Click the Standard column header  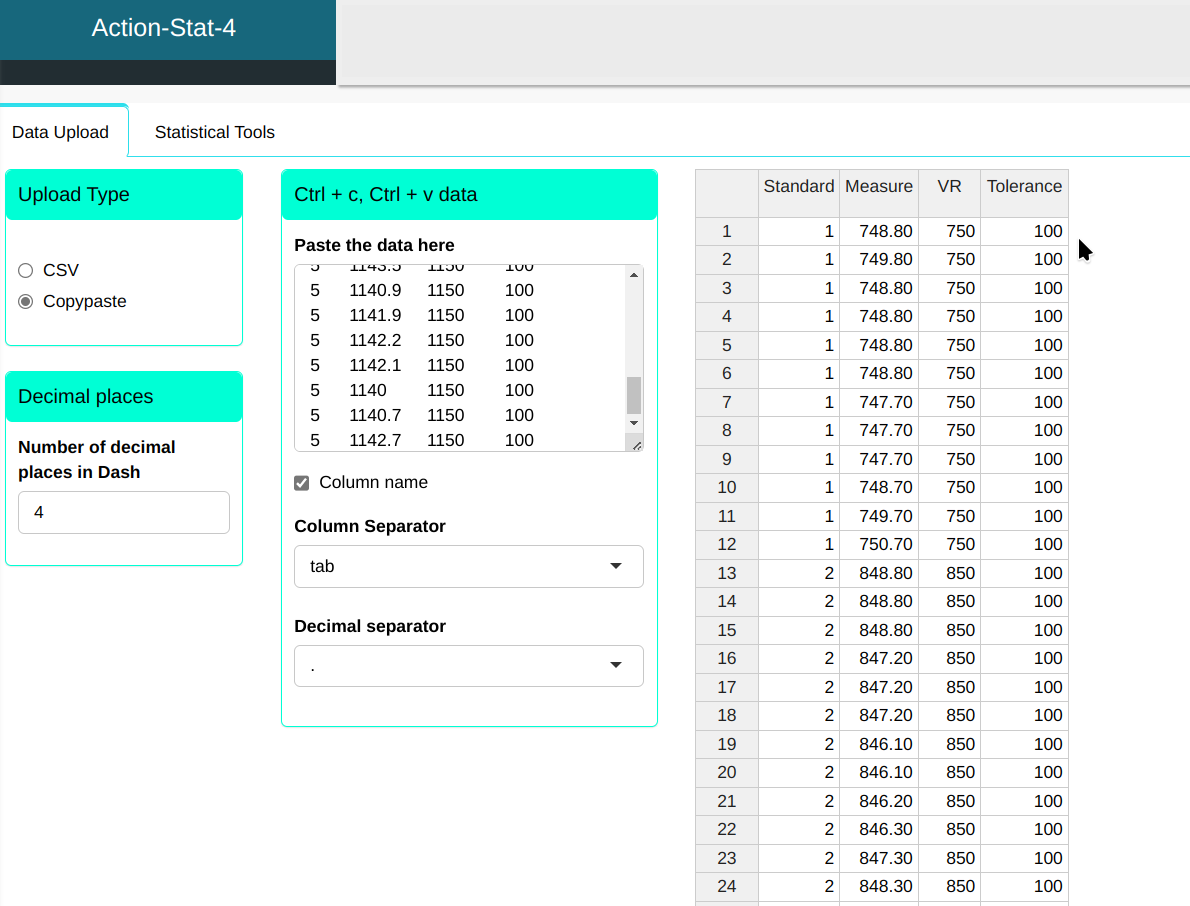[798, 187]
